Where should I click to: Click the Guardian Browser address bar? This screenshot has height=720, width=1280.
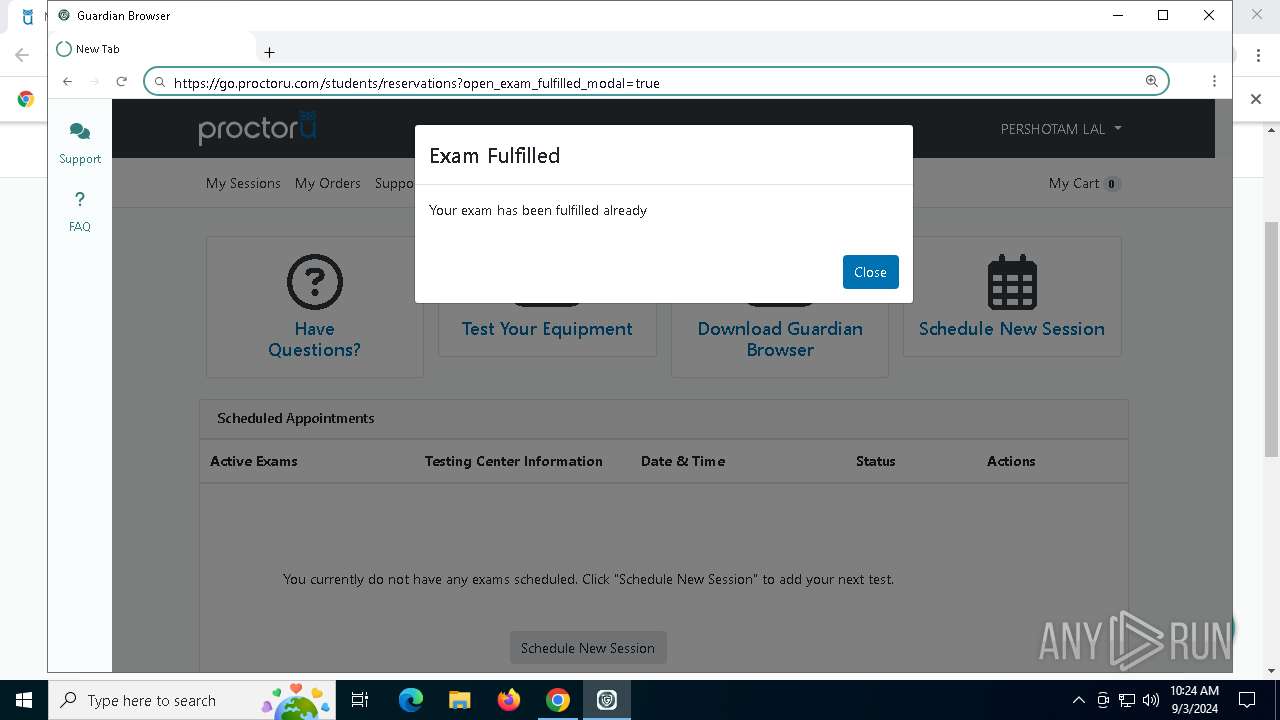pos(656,82)
